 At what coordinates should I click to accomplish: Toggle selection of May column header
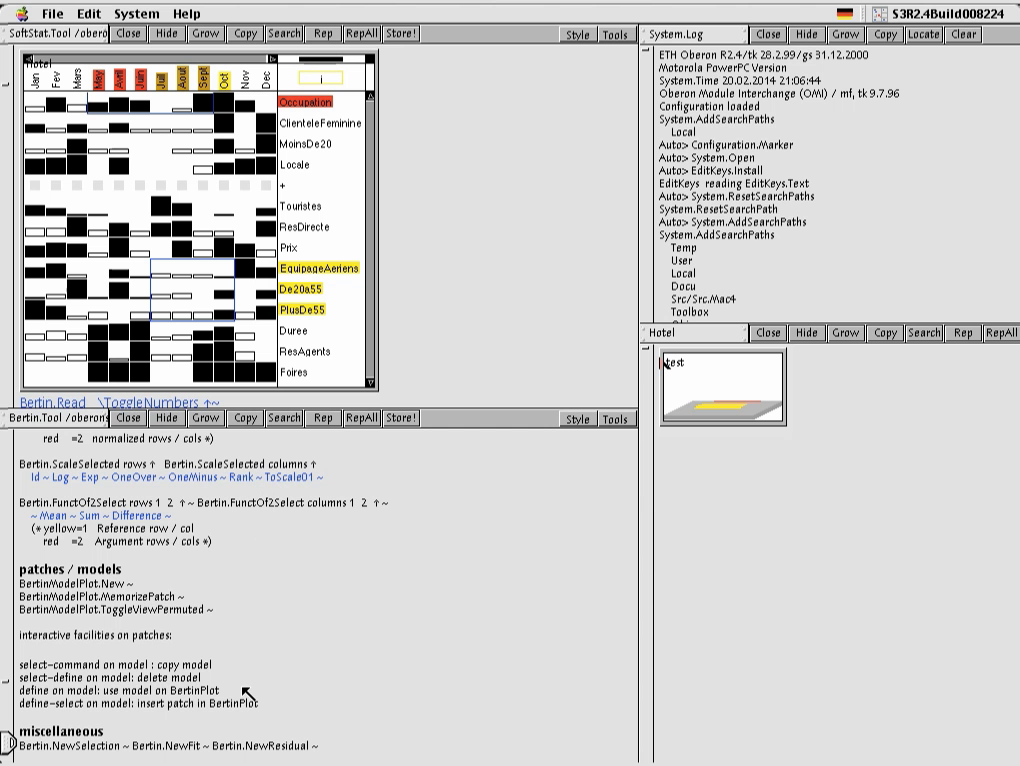(98, 79)
